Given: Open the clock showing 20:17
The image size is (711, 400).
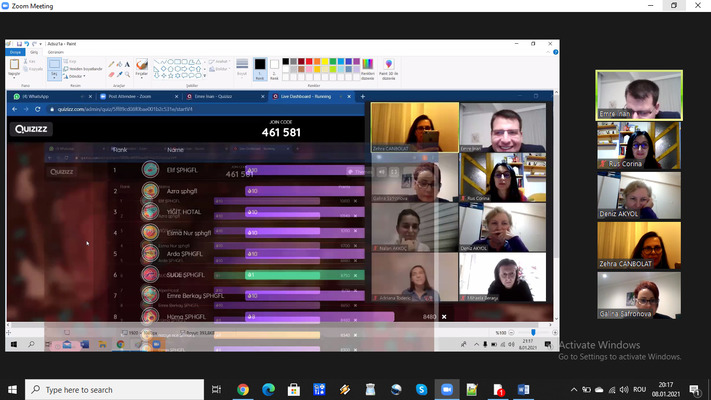Looking at the screenshot, I should (x=666, y=390).
